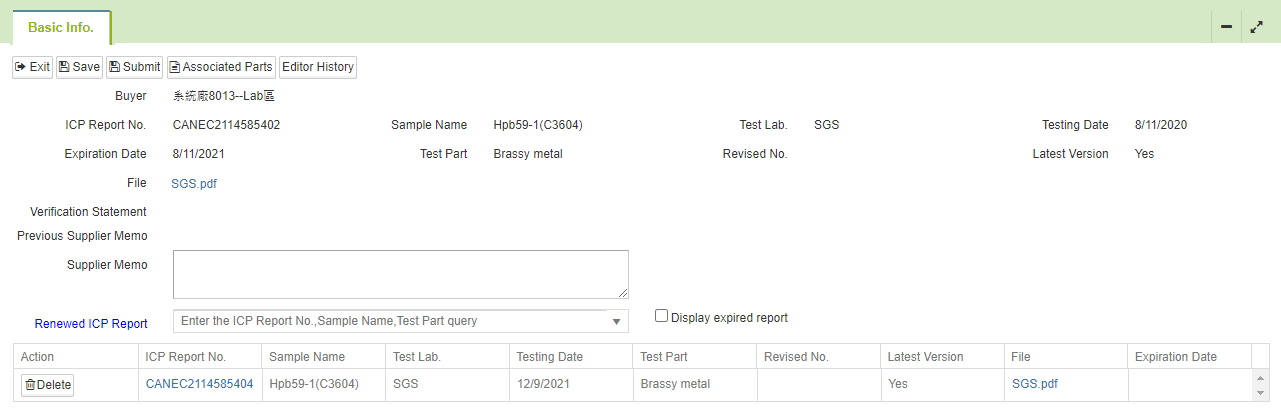
Task: Delete the CANEC2114585404 report row
Action: (47, 385)
